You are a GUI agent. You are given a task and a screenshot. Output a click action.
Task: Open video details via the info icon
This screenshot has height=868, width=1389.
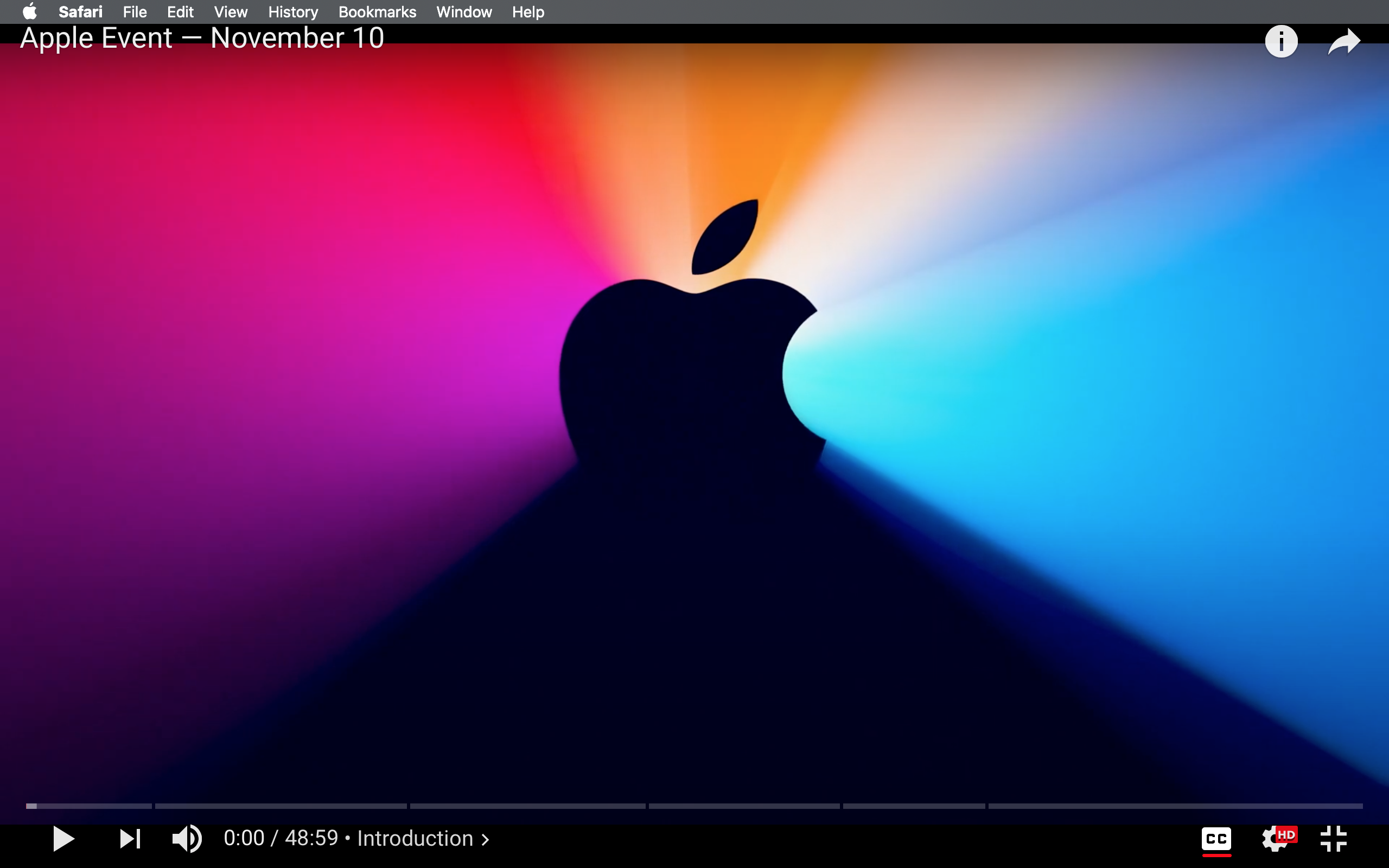[1280, 41]
